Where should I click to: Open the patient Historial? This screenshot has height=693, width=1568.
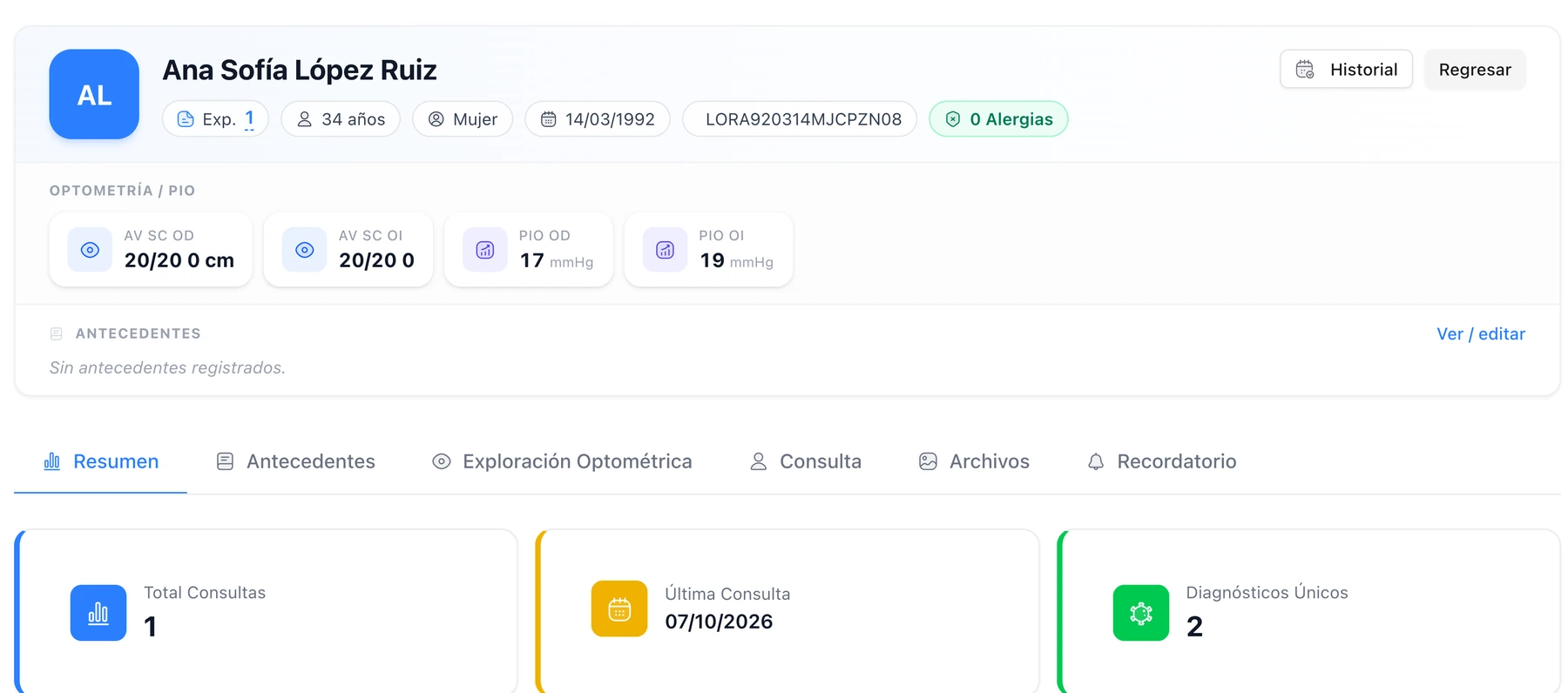[x=1346, y=70]
